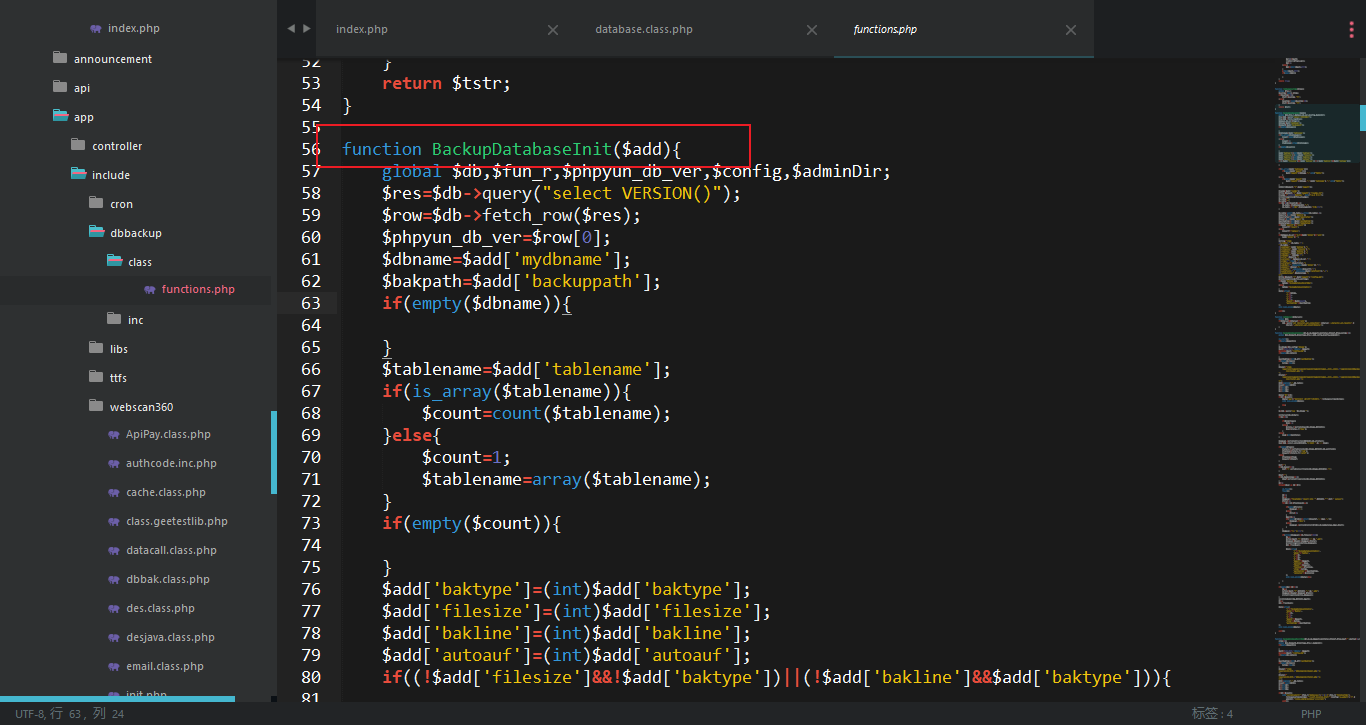Click the PHP icon beside sidebar functions.php
This screenshot has height=725, width=1366.
point(150,290)
